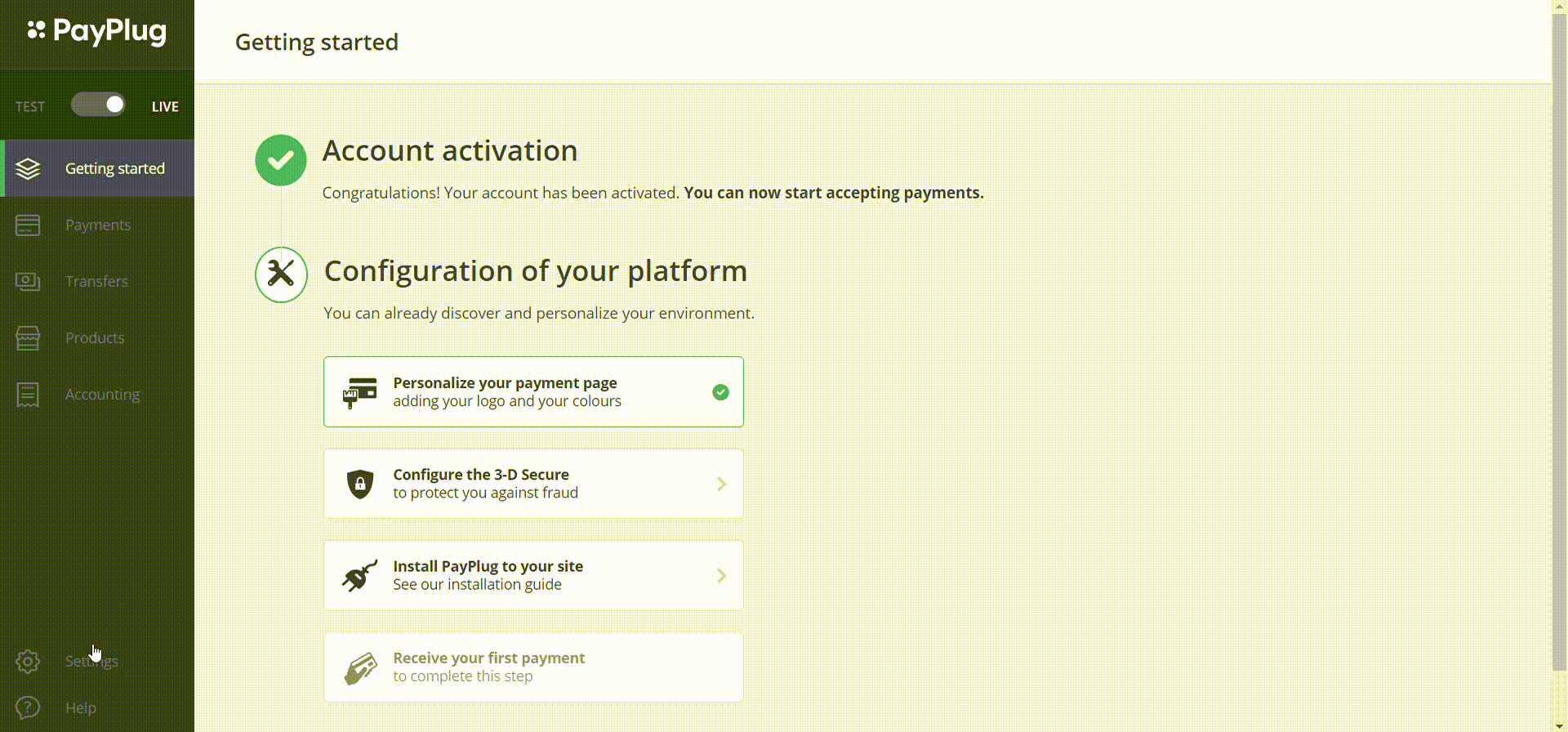Screen dimensions: 1568x732
Task: Navigate to Products
Action: coord(97,337)
